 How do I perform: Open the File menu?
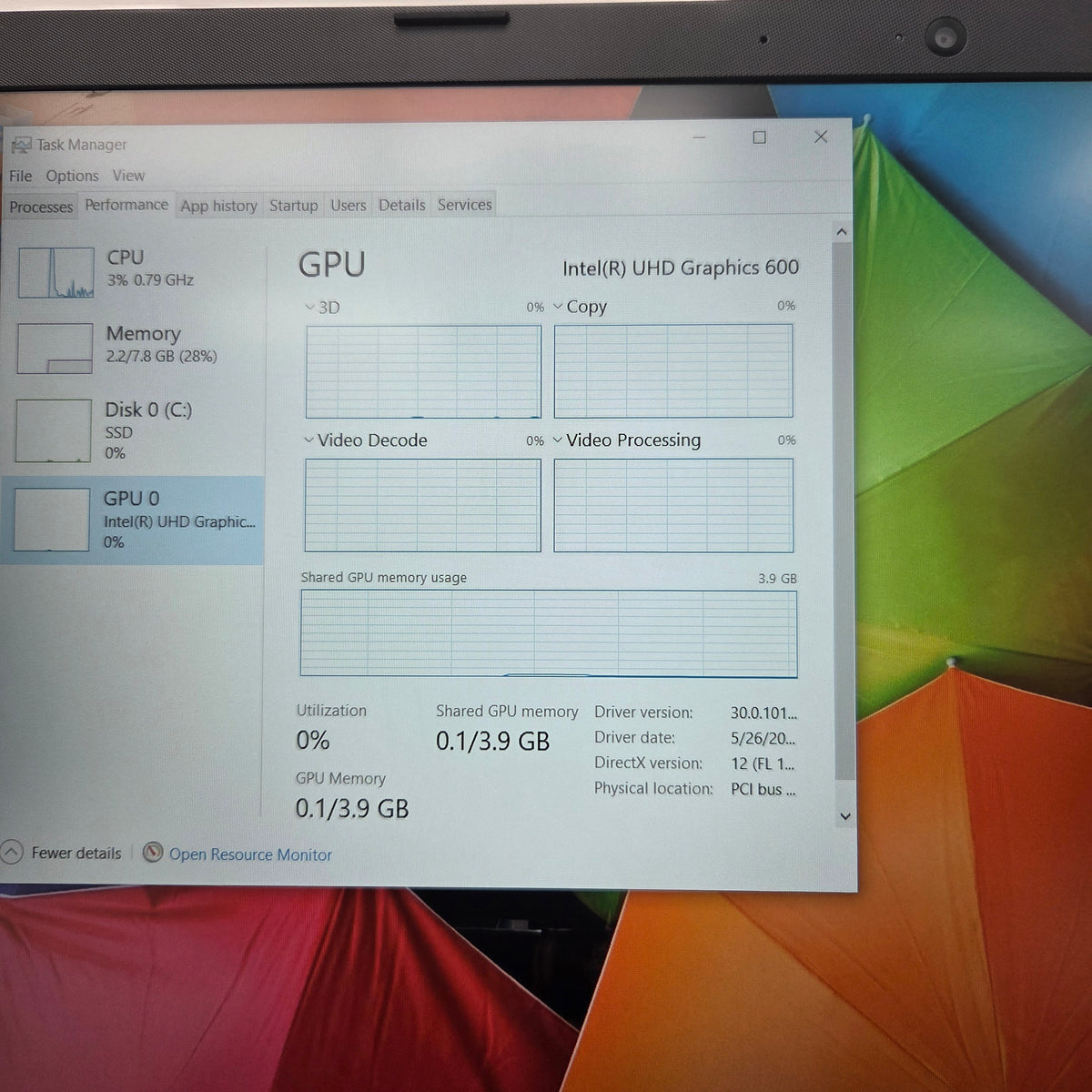(20, 176)
